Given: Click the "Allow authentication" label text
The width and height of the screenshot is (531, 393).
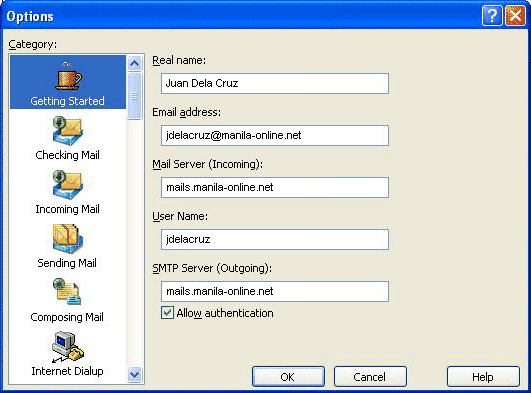Looking at the screenshot, I should 225,313.
